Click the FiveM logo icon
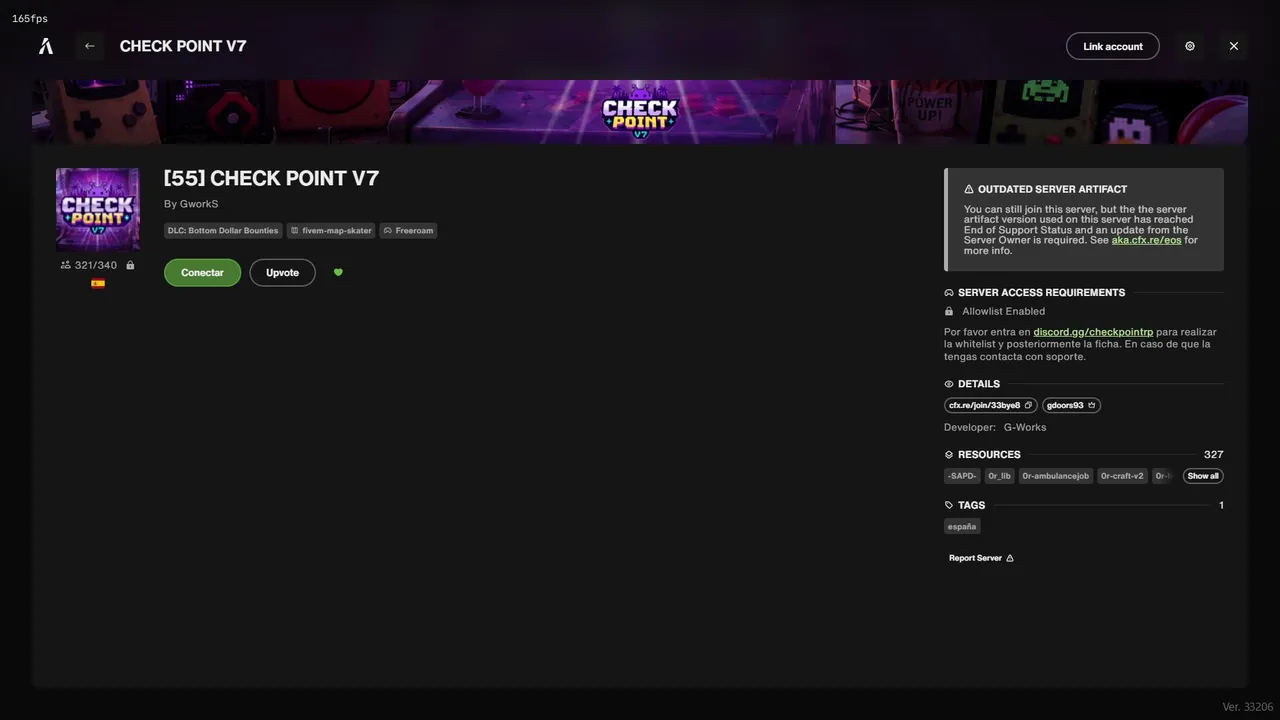Viewport: 1280px width, 720px height. tap(46, 46)
